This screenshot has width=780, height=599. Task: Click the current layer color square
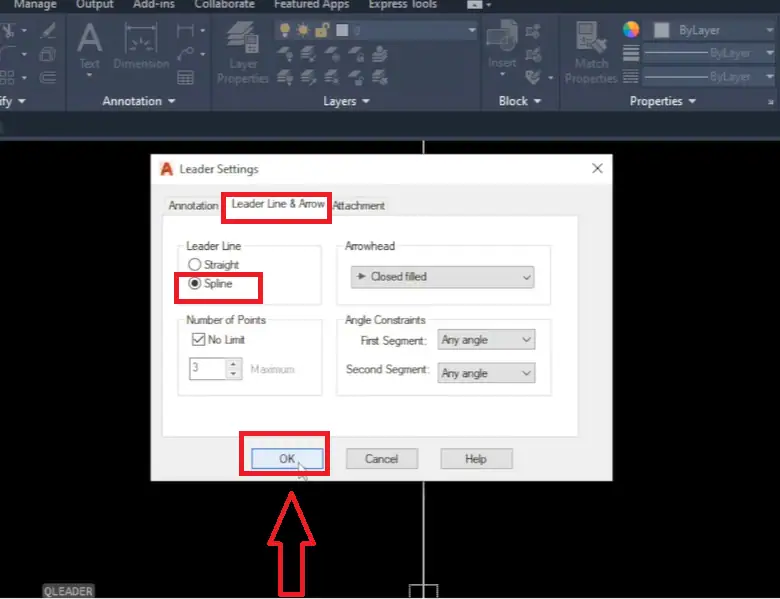point(342,30)
